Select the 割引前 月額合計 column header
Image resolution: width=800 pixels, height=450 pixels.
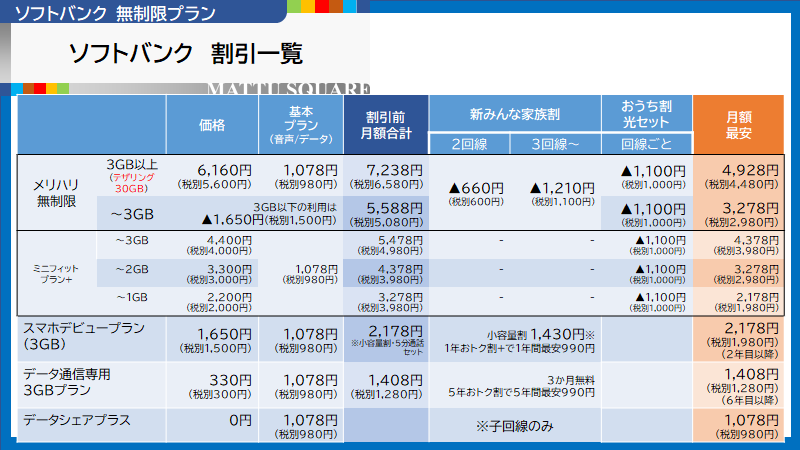(386, 125)
